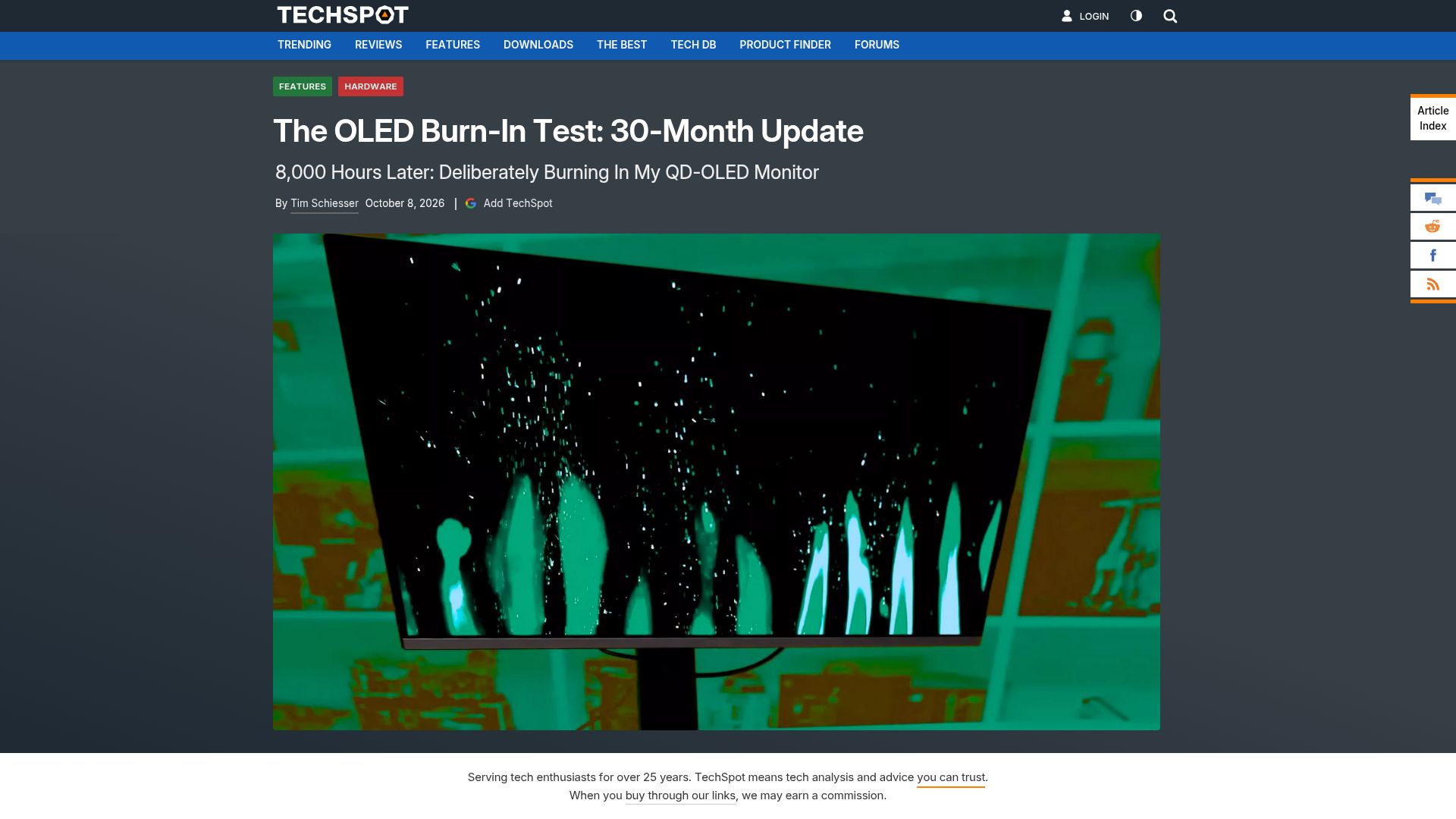Click the LOGIN text
The image size is (1456, 819).
pos(1094,16)
